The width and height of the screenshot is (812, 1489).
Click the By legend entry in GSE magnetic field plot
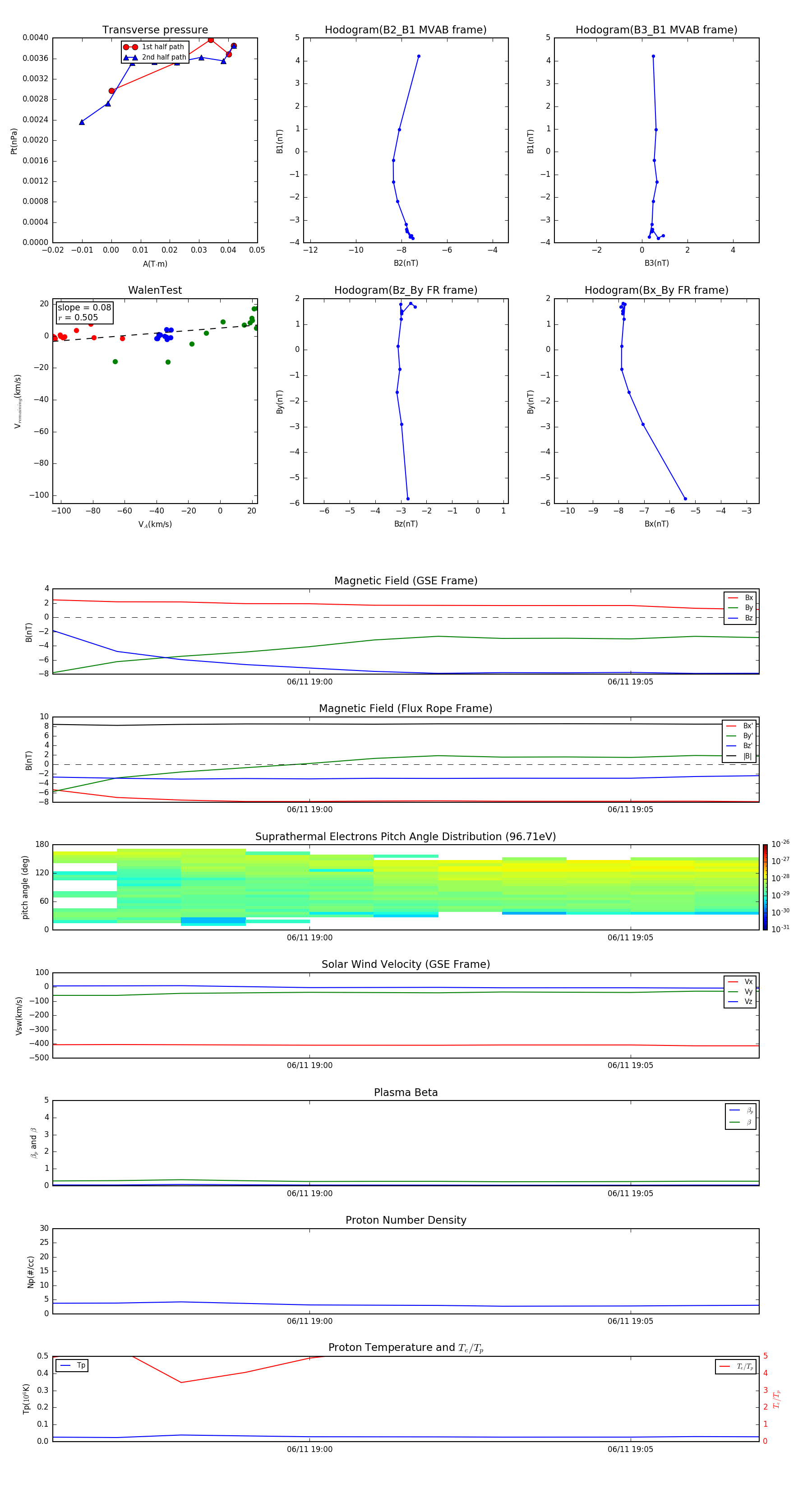pyautogui.click(x=740, y=607)
